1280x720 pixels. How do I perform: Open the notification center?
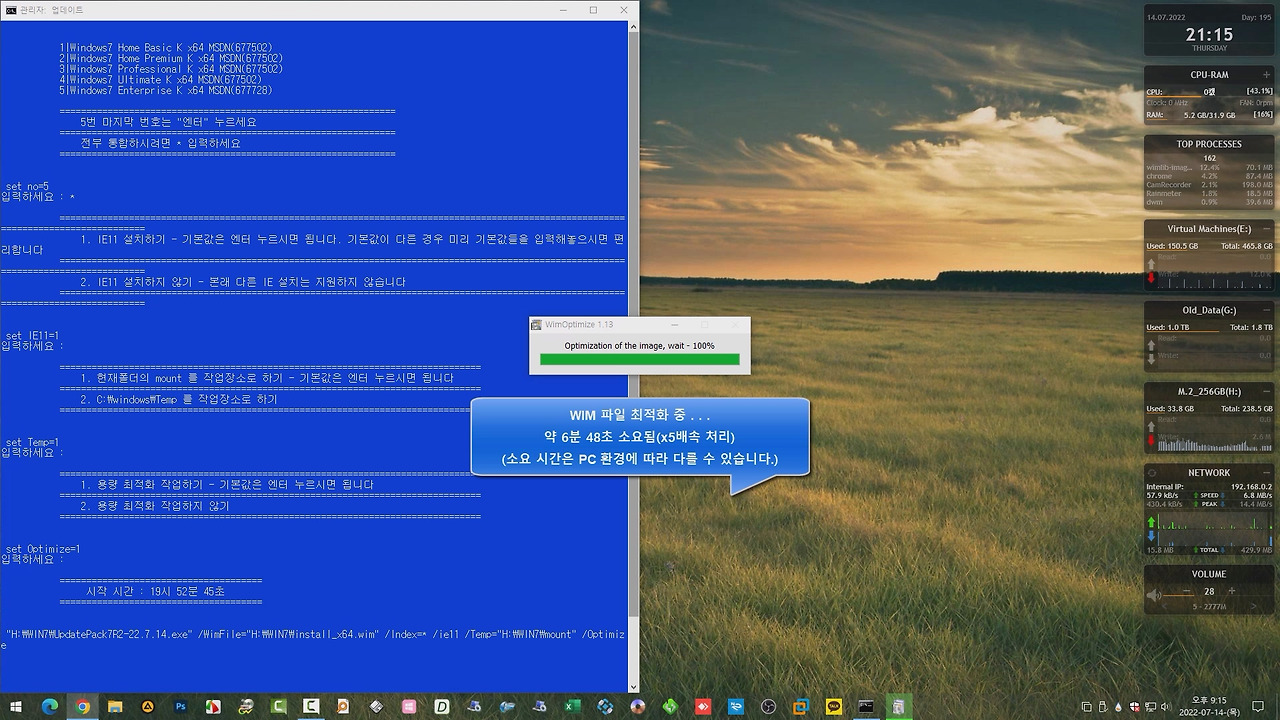tap(1258, 707)
